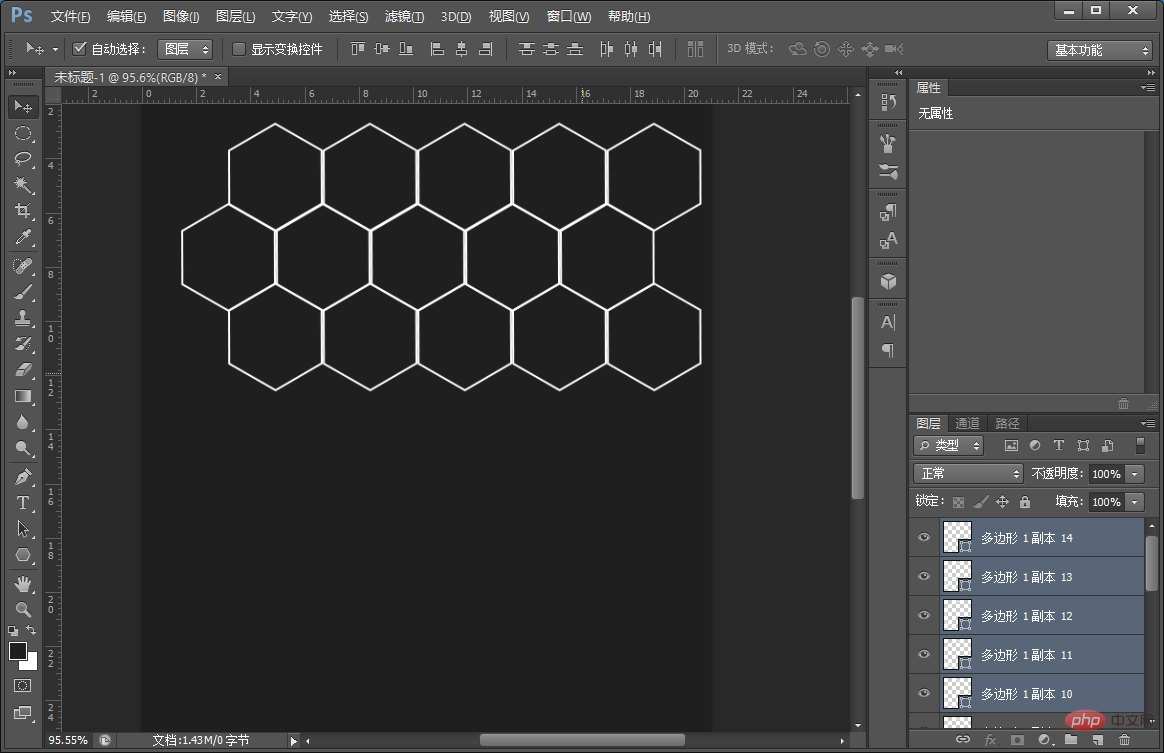Open the 文件 menu
The height and width of the screenshot is (753, 1164).
[71, 16]
